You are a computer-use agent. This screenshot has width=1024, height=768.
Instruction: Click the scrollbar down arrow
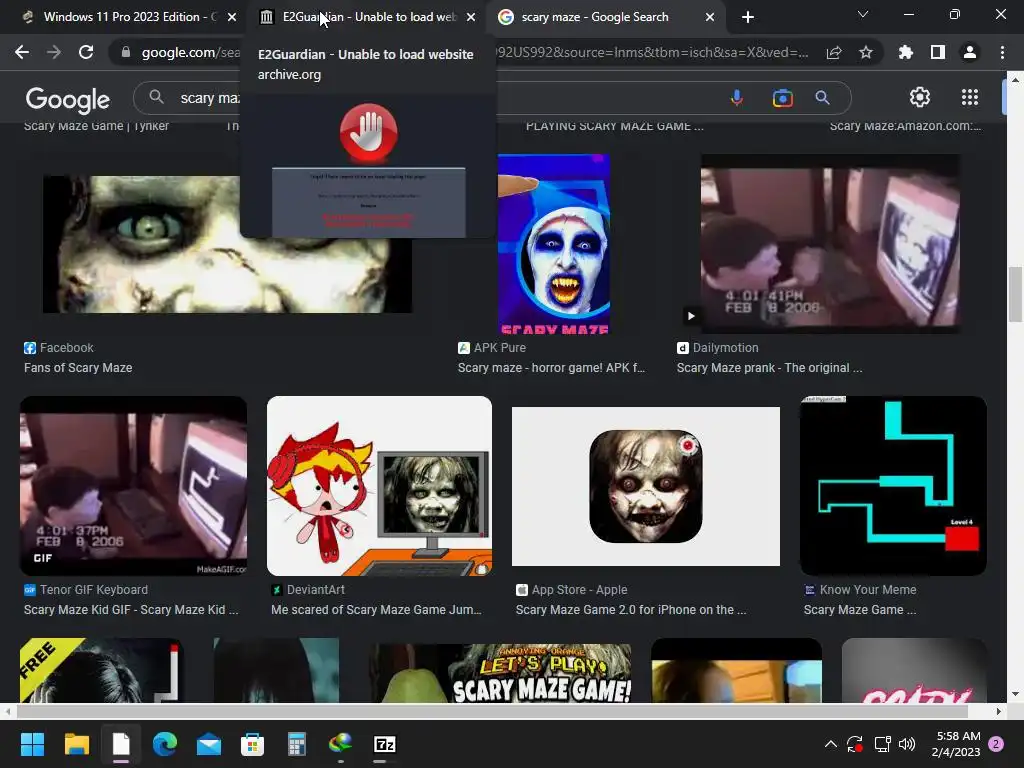(x=1014, y=694)
